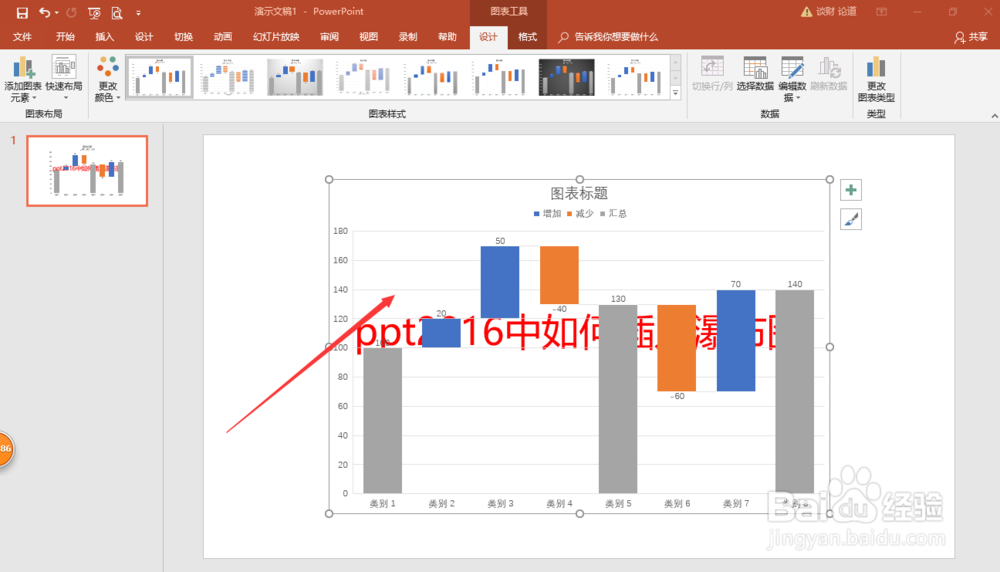Select the gray bar labeled 140
This screenshot has height=572, width=1000.
795,392
